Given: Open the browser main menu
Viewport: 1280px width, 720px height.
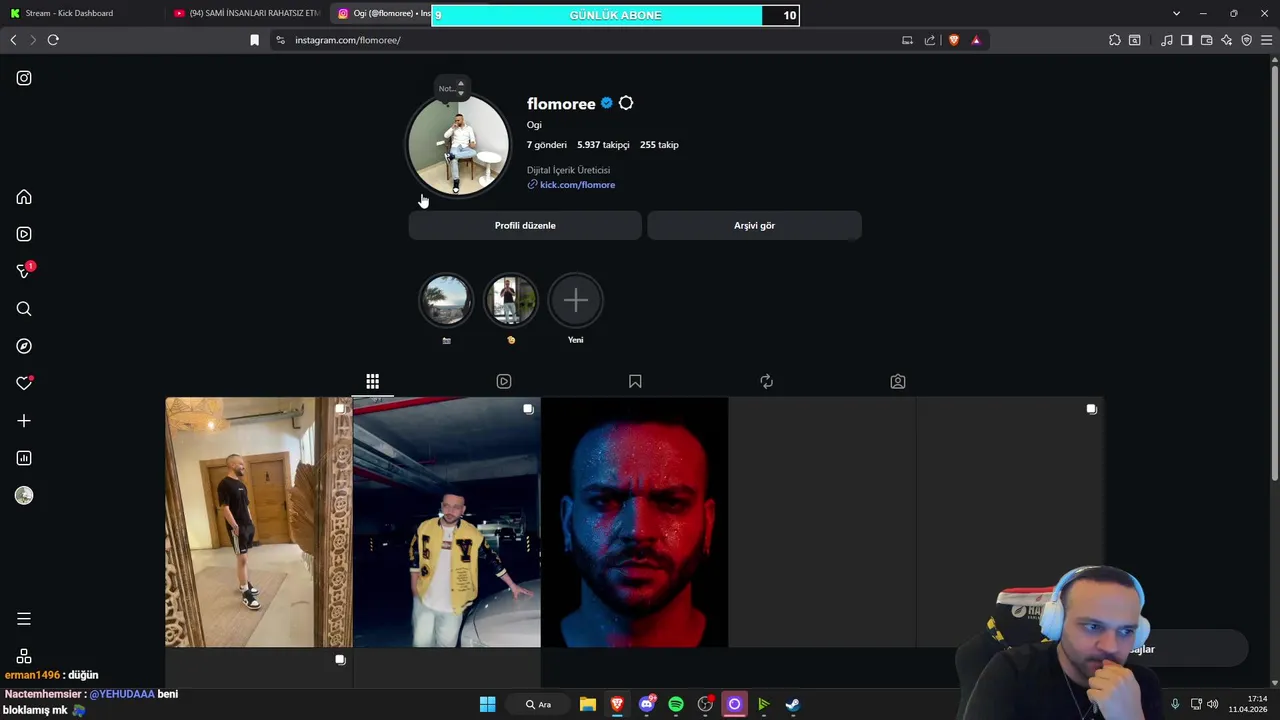Looking at the screenshot, I should pos(1266,40).
